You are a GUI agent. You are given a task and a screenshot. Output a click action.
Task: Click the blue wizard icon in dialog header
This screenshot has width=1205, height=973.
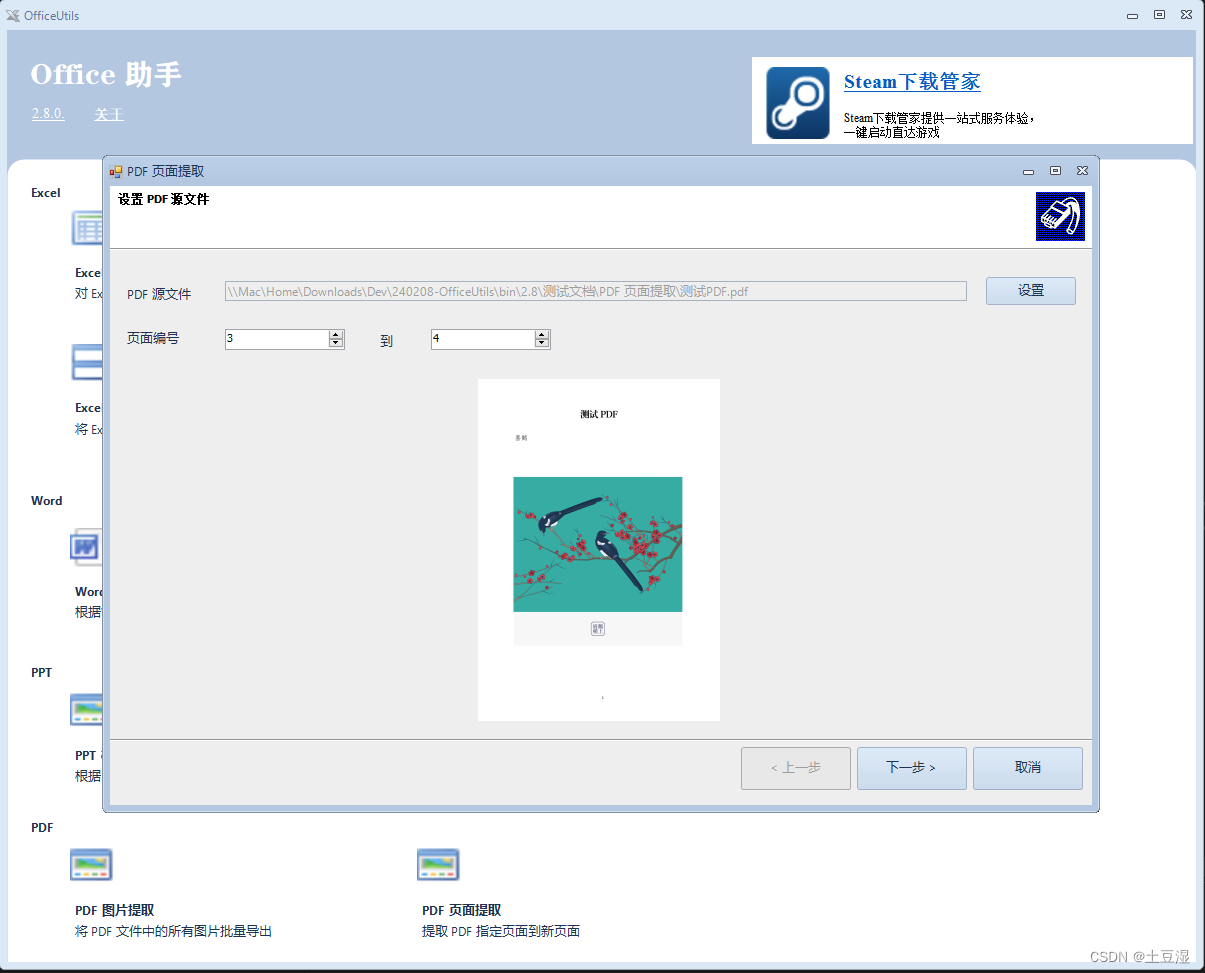1060,216
